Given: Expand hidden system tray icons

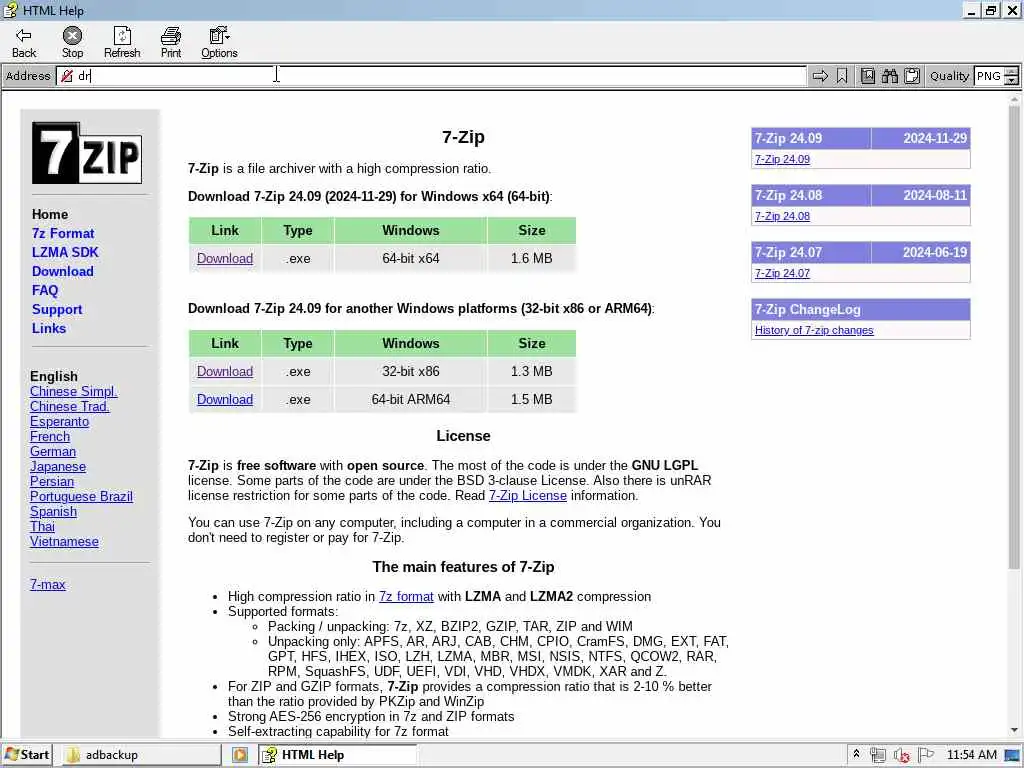Looking at the screenshot, I should click(856, 754).
